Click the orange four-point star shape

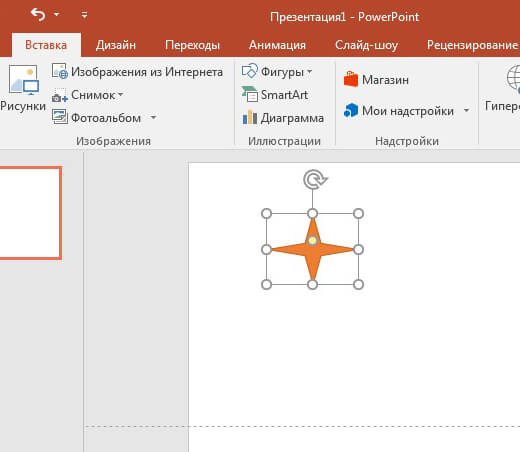(312, 249)
